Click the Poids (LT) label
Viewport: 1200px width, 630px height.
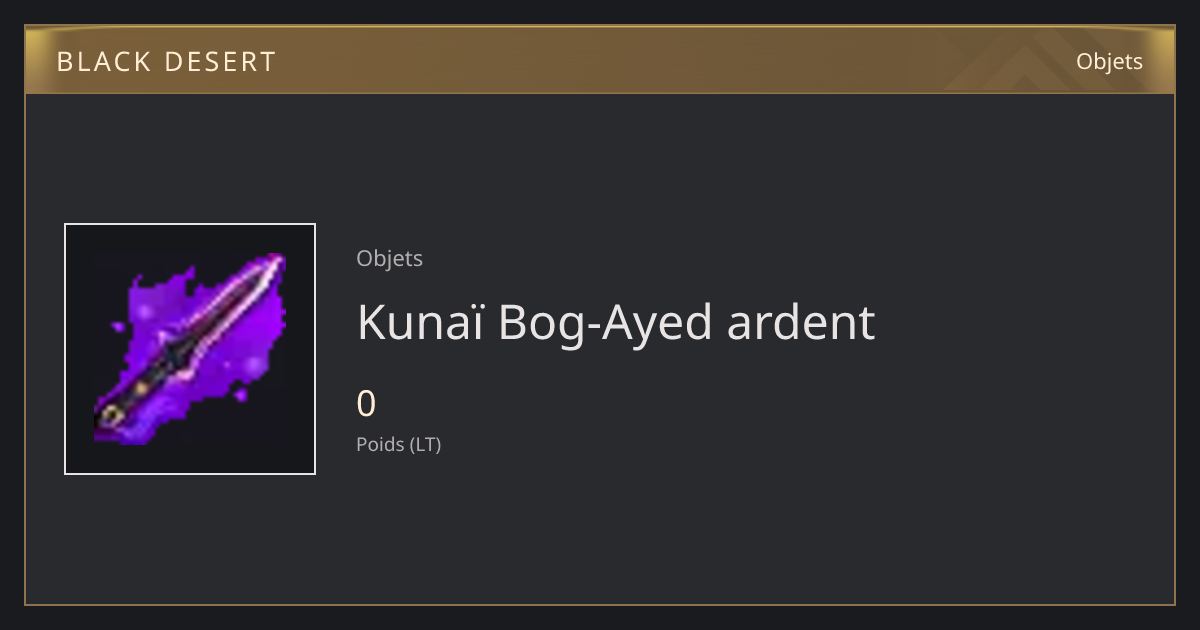[399, 444]
